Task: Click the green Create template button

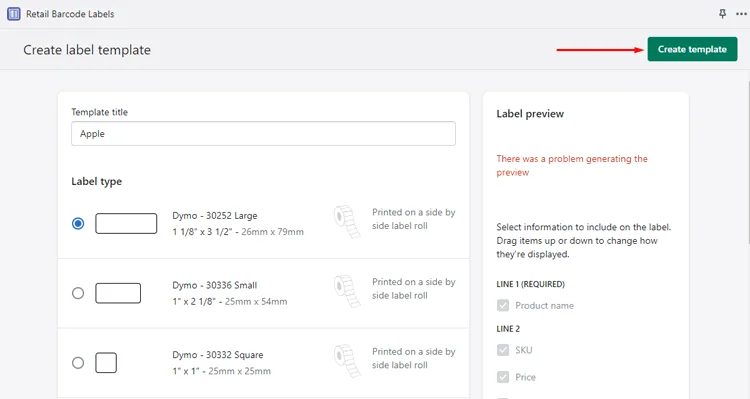Action: (692, 49)
